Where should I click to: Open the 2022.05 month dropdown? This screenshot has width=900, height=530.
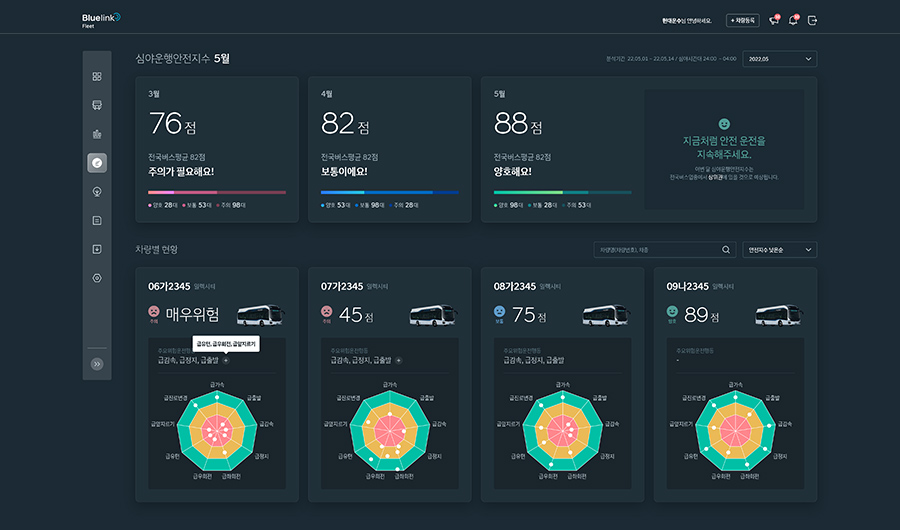point(779,59)
